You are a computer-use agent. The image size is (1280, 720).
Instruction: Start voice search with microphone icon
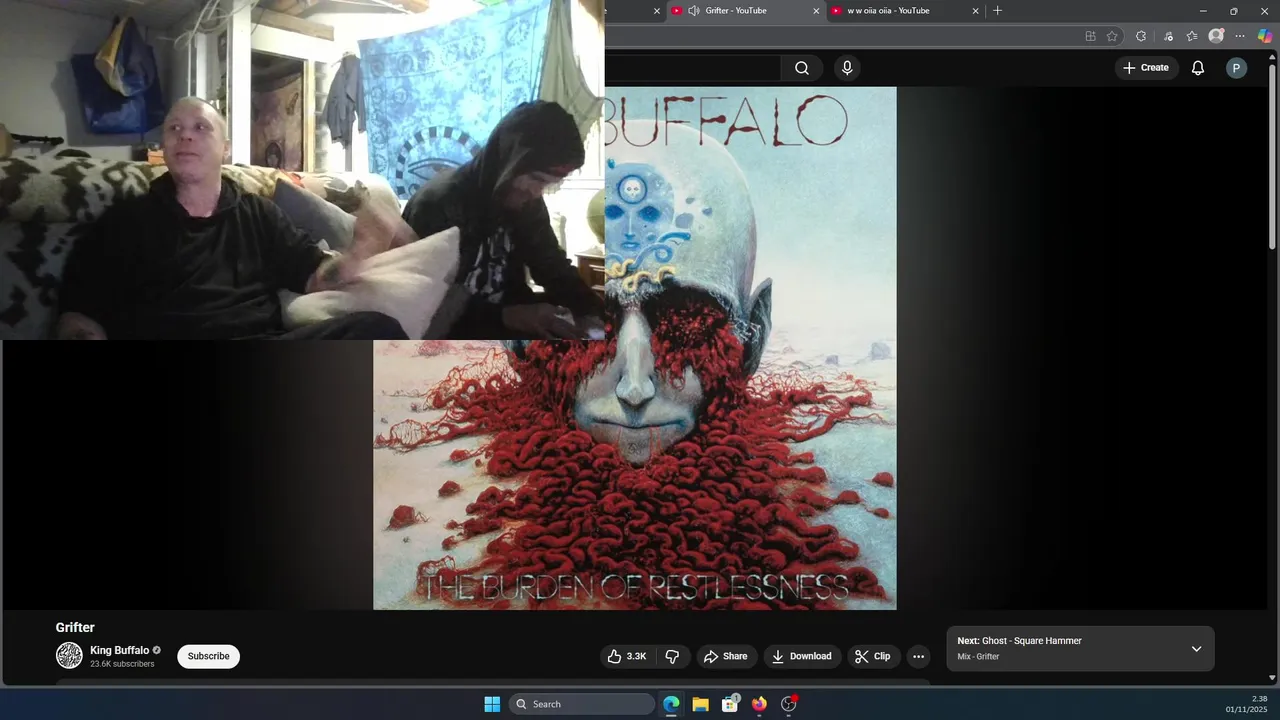[847, 68]
